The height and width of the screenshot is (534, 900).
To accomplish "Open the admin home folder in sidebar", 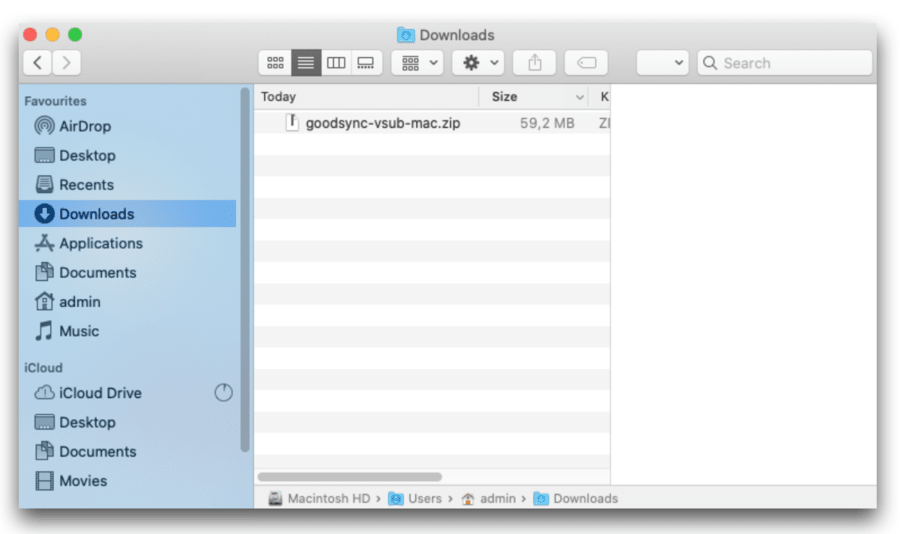I will (127, 301).
